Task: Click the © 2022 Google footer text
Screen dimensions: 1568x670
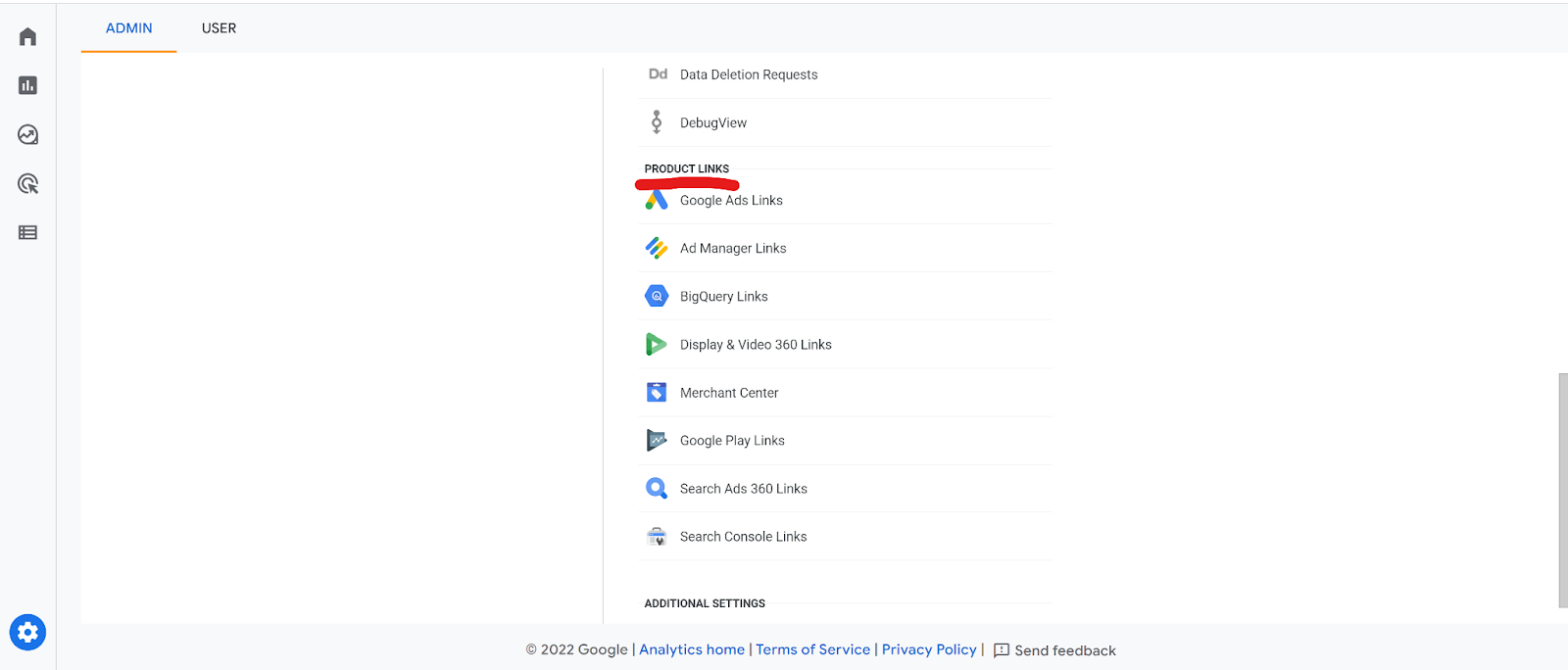Action: pos(576,649)
